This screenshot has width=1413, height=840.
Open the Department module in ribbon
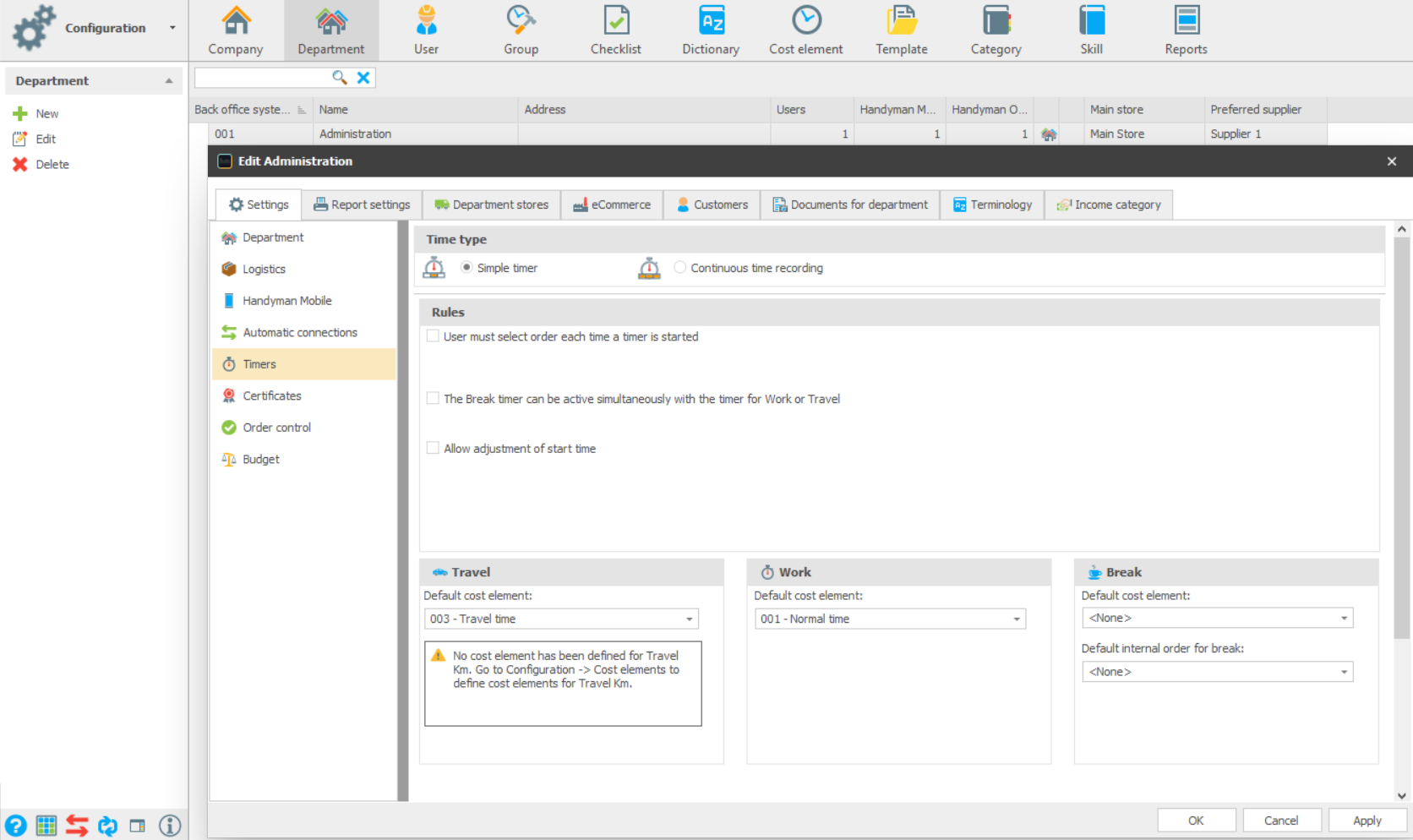coord(330,30)
